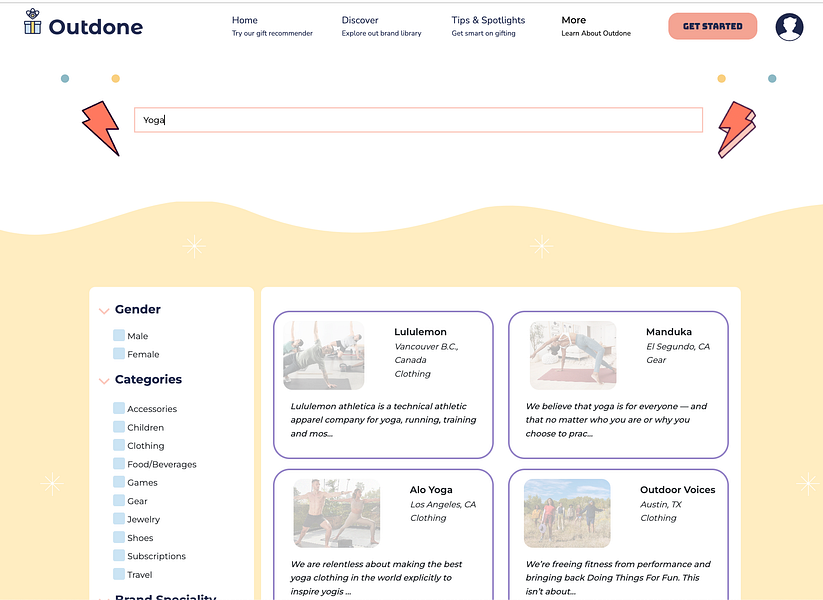Screen dimensions: 823x600
Task: Open the Alo Yoga brand title
Action: click(x=431, y=490)
